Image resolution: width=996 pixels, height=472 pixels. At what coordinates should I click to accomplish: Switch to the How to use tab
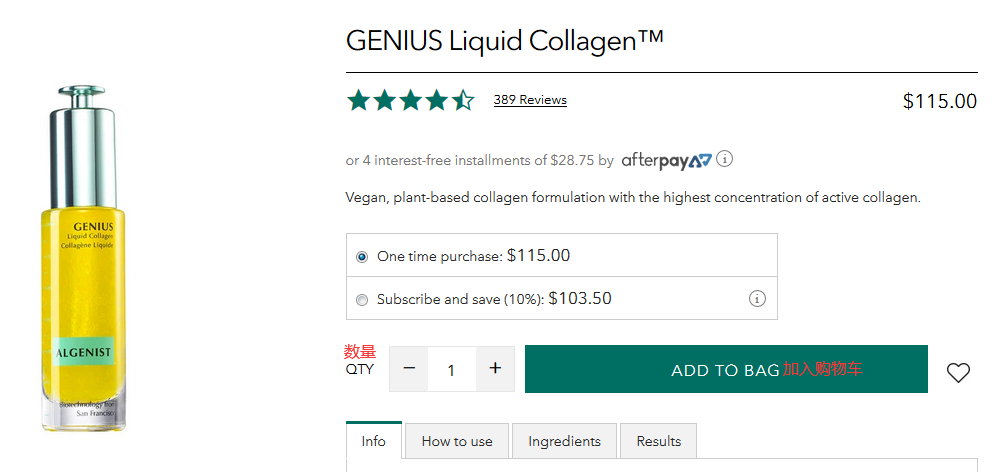[457, 441]
